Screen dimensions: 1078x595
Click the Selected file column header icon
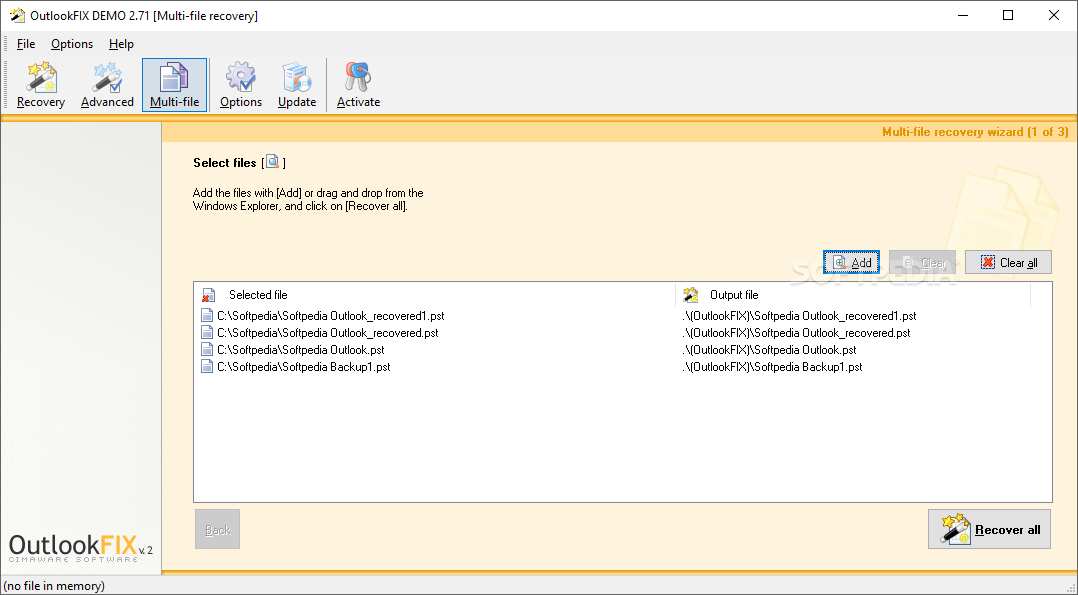point(209,295)
